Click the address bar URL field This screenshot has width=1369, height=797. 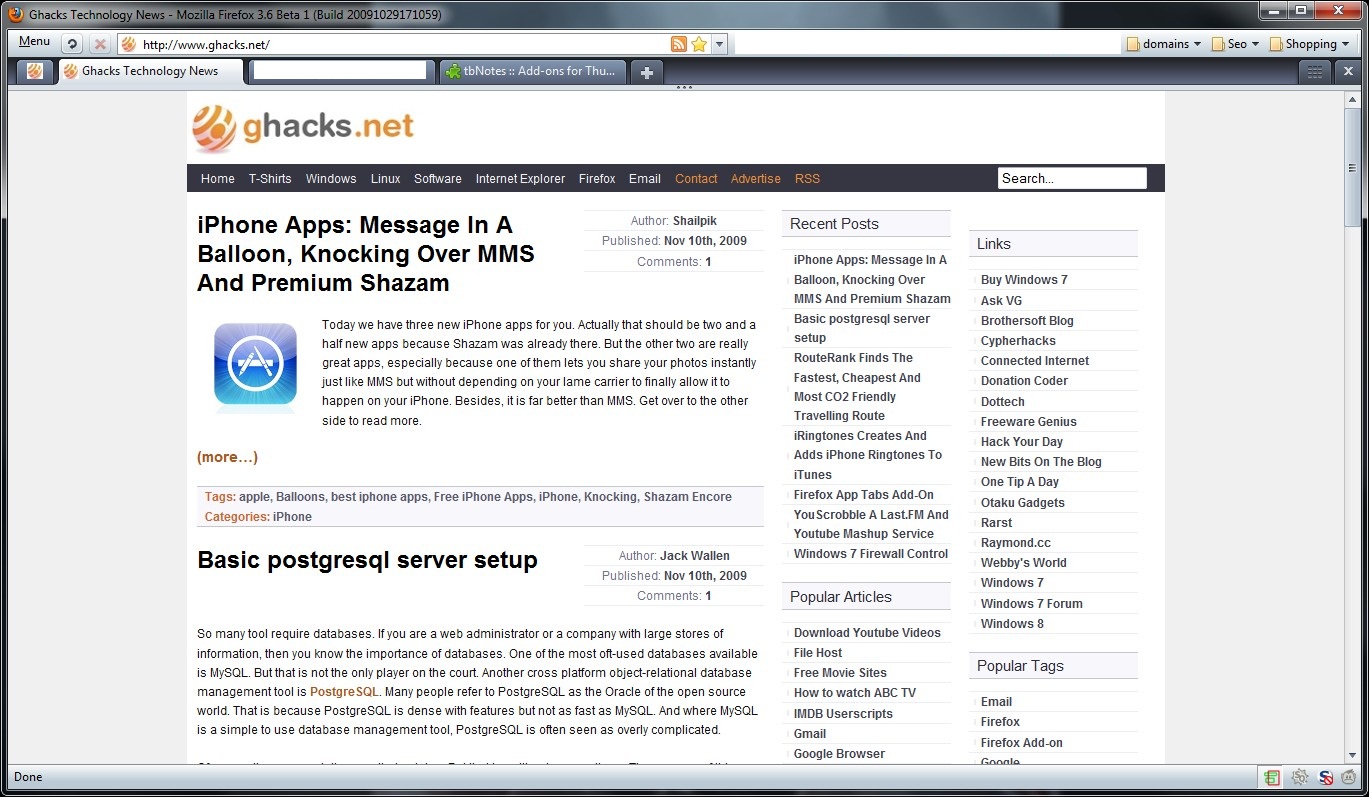click(405, 44)
